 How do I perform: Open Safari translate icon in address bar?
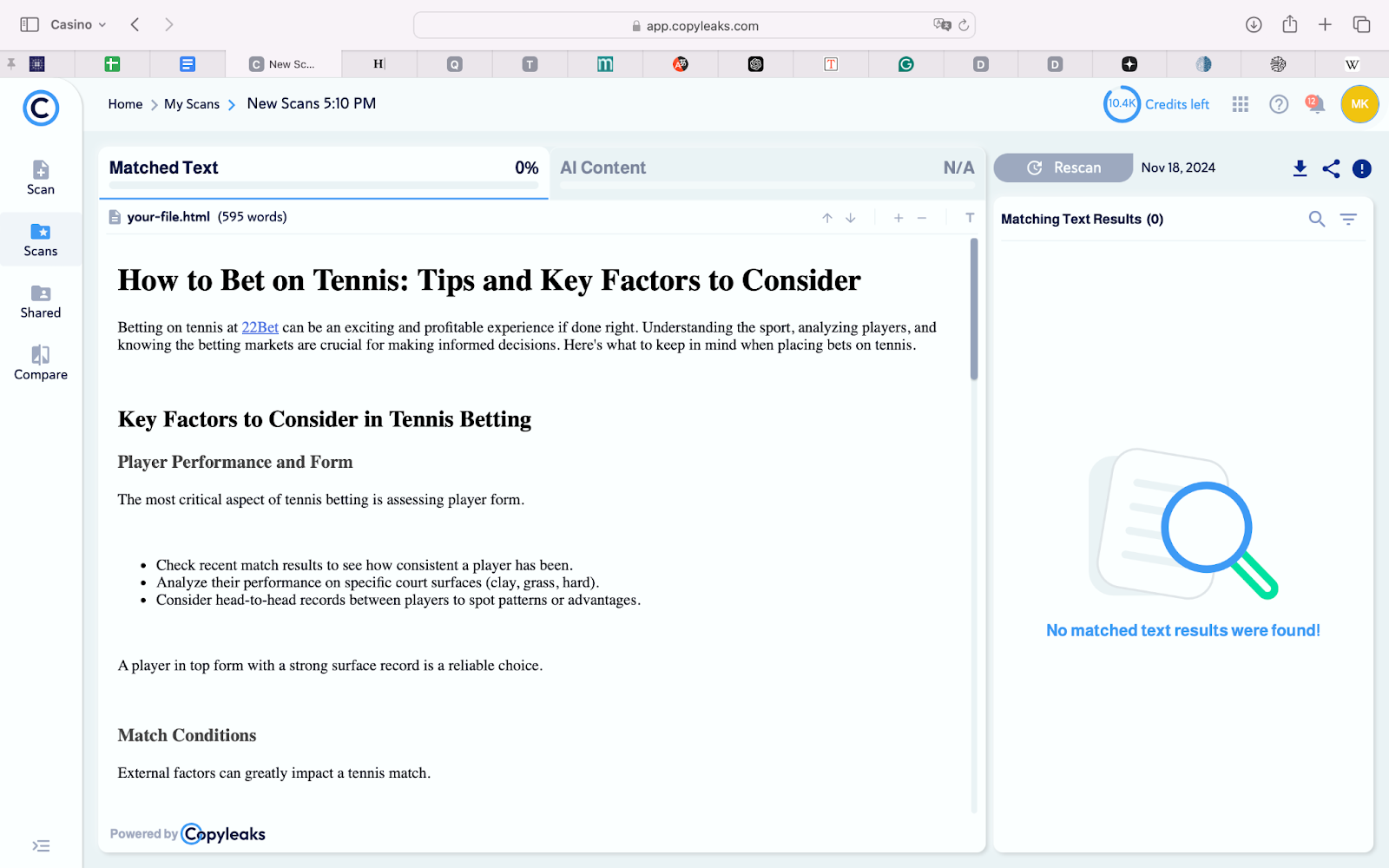pos(942,25)
